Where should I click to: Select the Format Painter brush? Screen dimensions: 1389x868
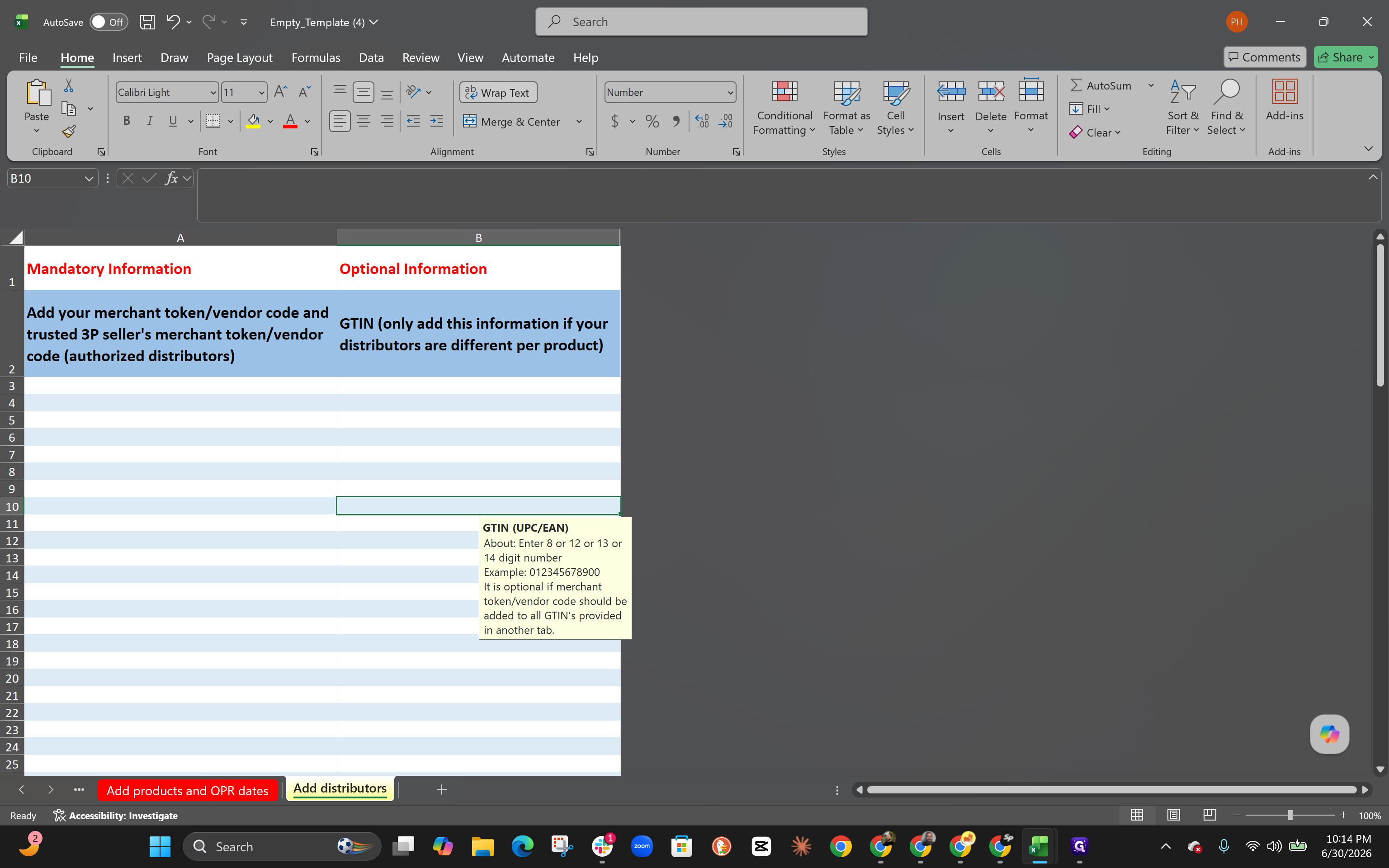pos(68,132)
